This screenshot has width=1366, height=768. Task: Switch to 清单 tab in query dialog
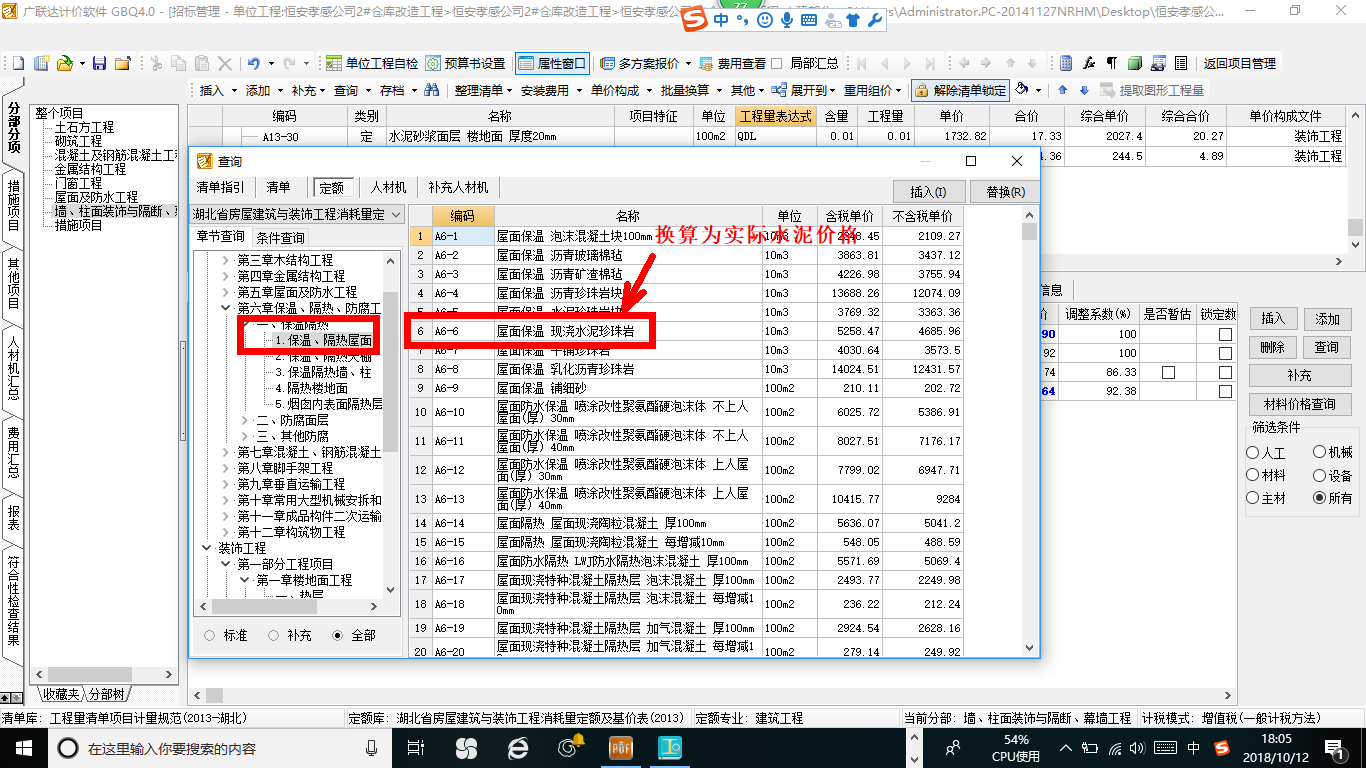(x=279, y=187)
